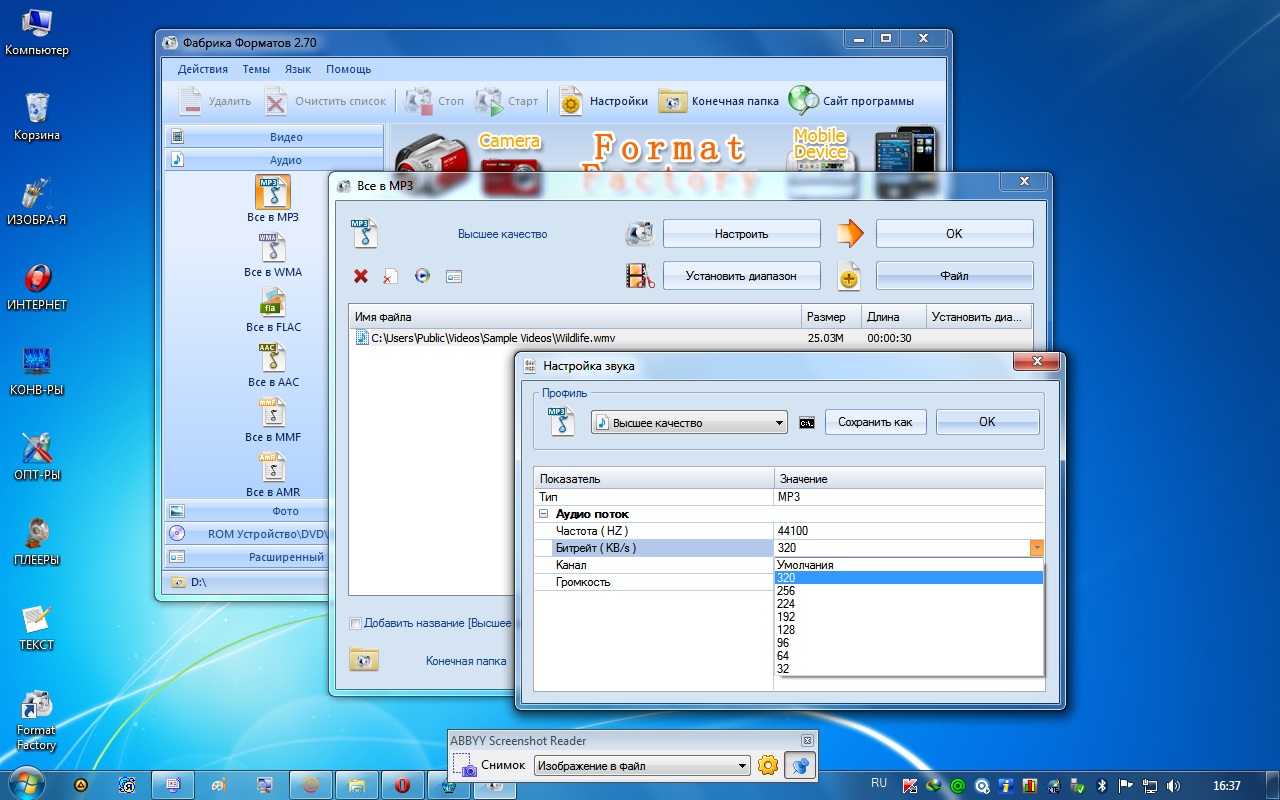Click the Opera icon in the taskbar
The image size is (1280, 800).
402,785
